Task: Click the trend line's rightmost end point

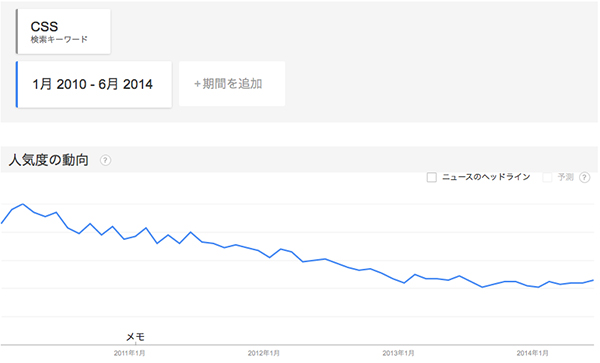Action: click(x=593, y=280)
